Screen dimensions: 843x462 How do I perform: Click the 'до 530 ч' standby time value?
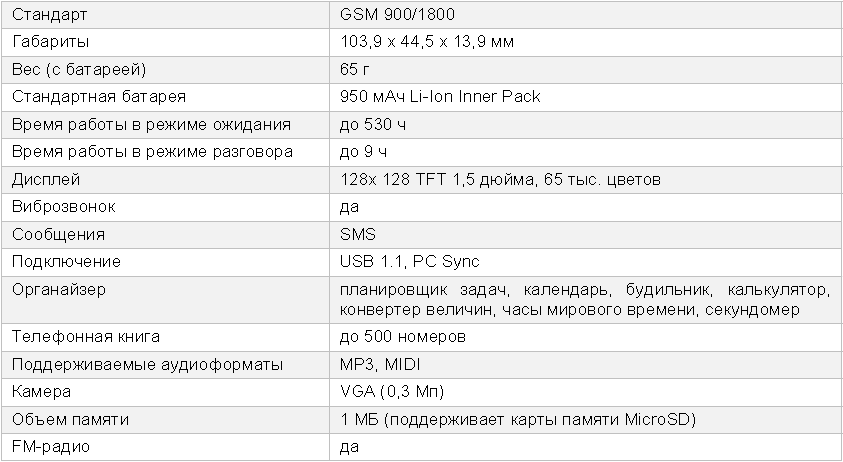[x=373, y=125]
